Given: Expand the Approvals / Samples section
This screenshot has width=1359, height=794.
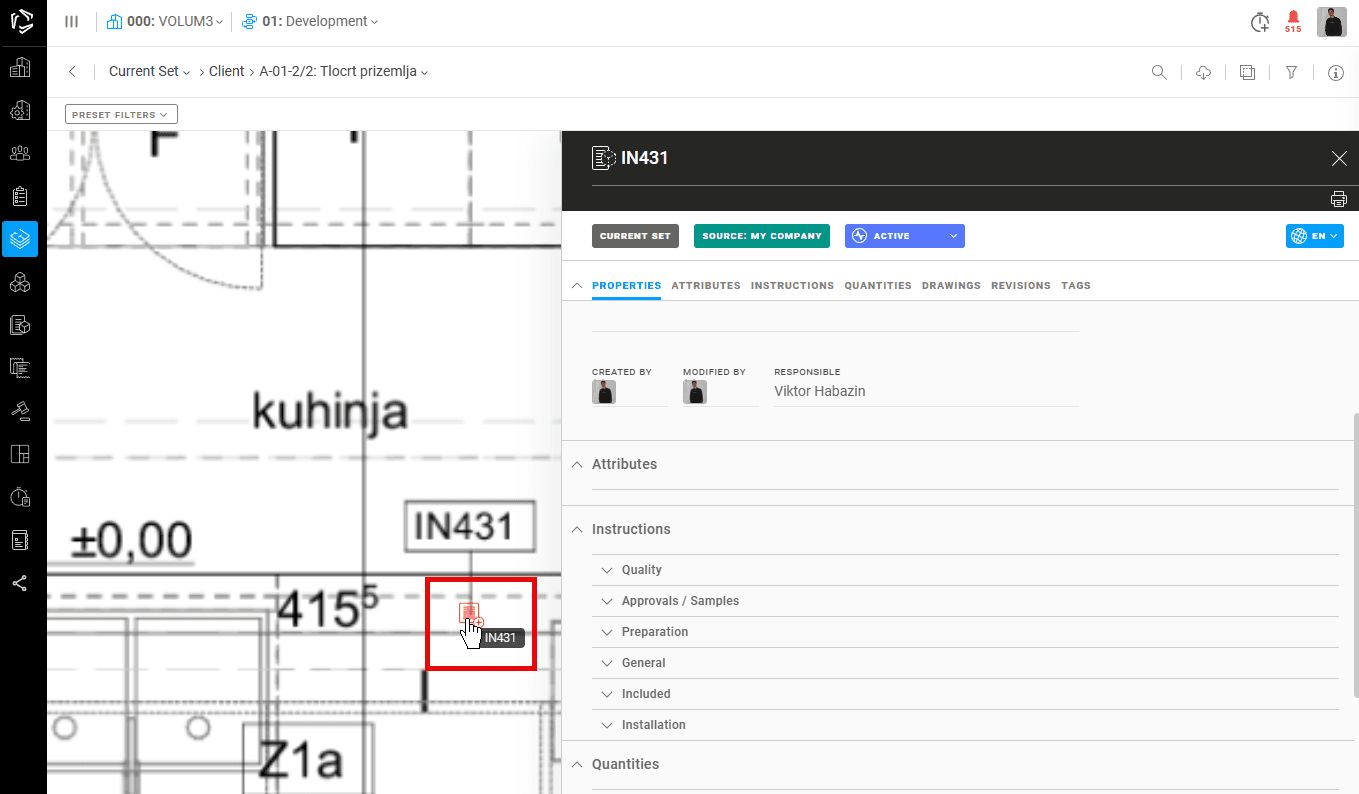Looking at the screenshot, I should coord(680,601).
